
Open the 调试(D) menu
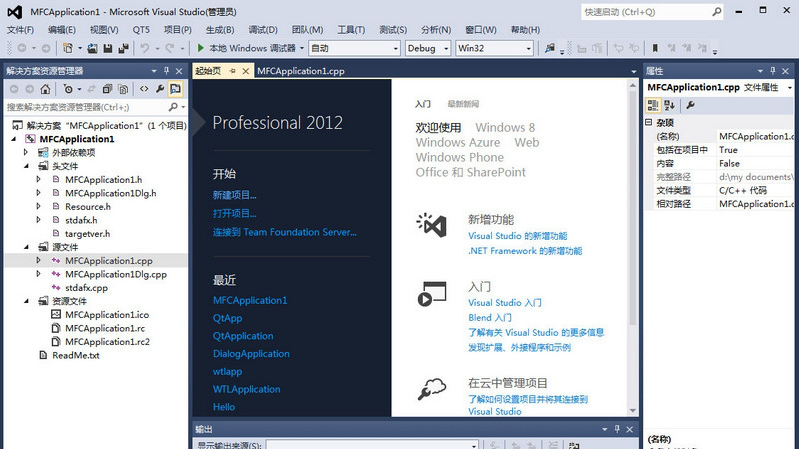tap(263, 30)
